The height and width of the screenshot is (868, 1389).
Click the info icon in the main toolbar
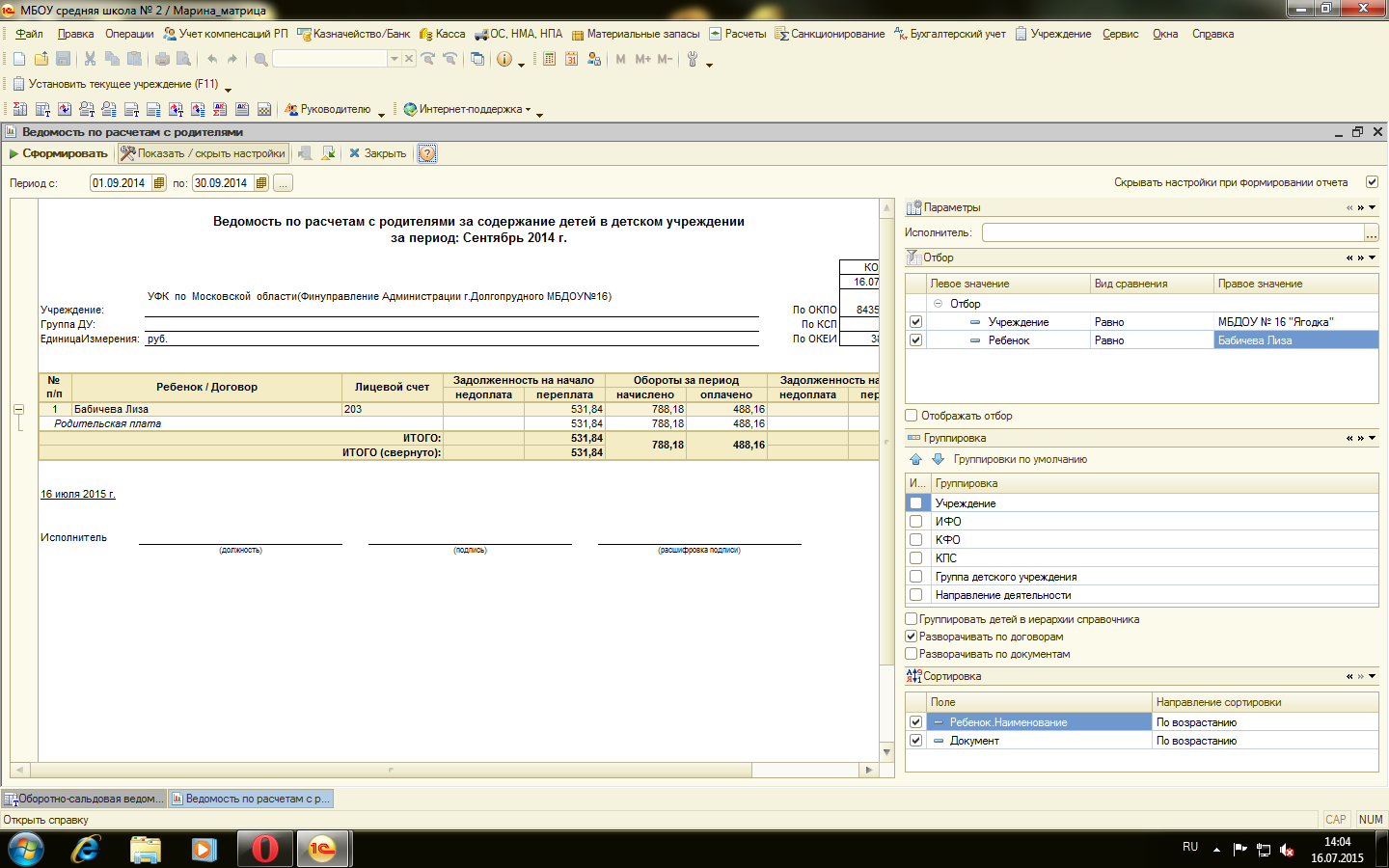point(504,59)
